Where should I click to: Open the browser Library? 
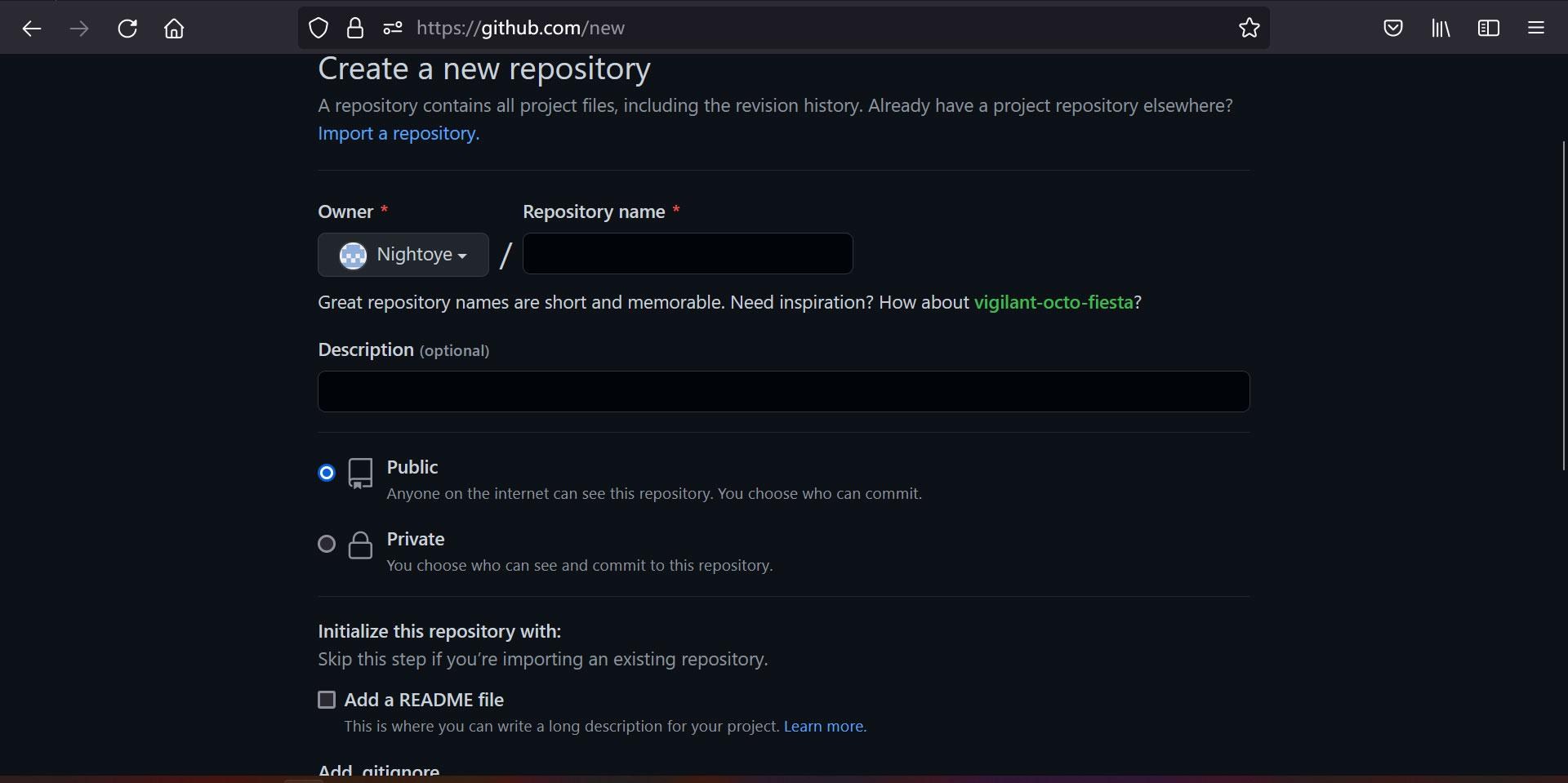[x=1440, y=27]
